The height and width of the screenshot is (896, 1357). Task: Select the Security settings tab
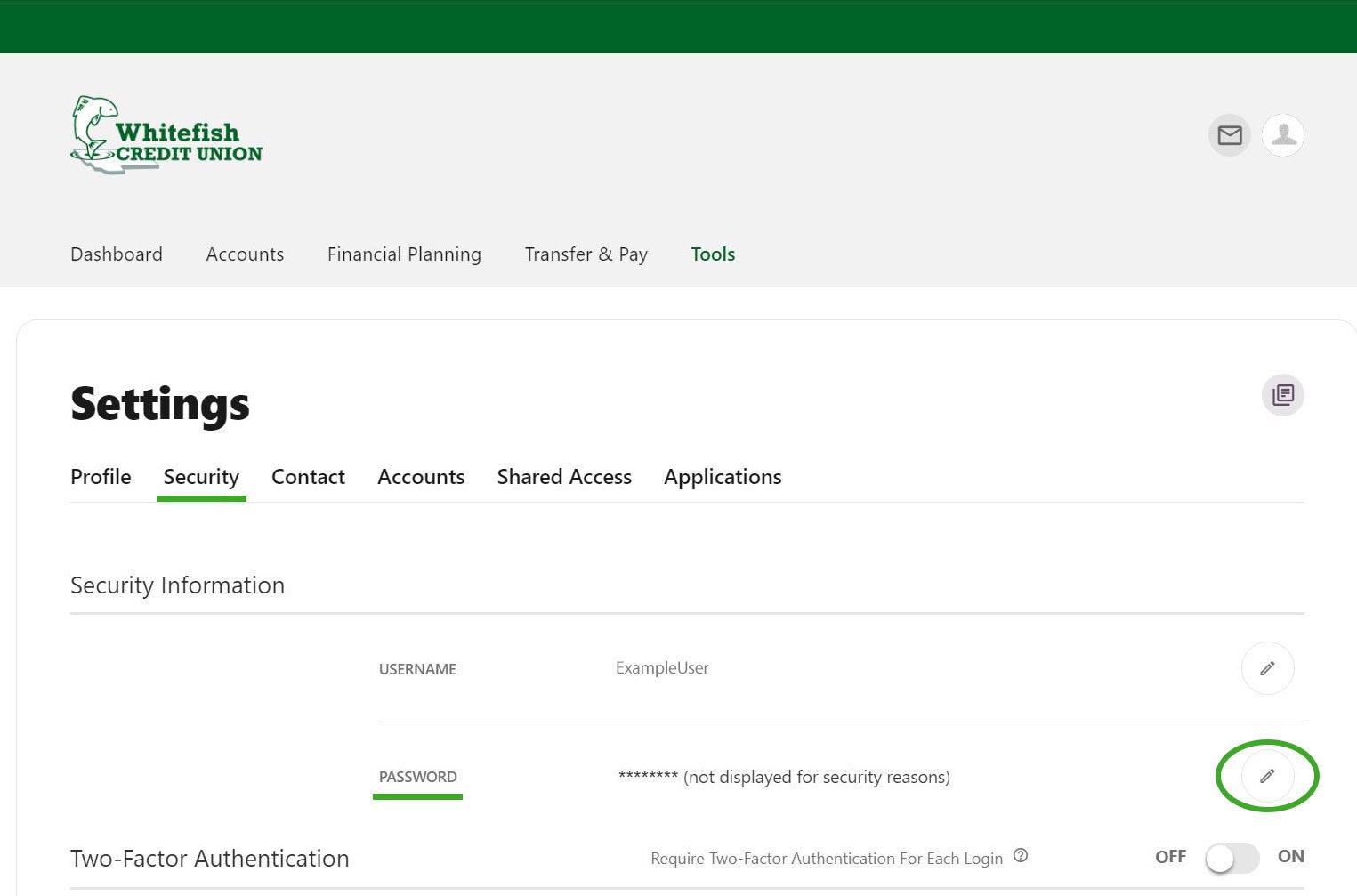(201, 478)
